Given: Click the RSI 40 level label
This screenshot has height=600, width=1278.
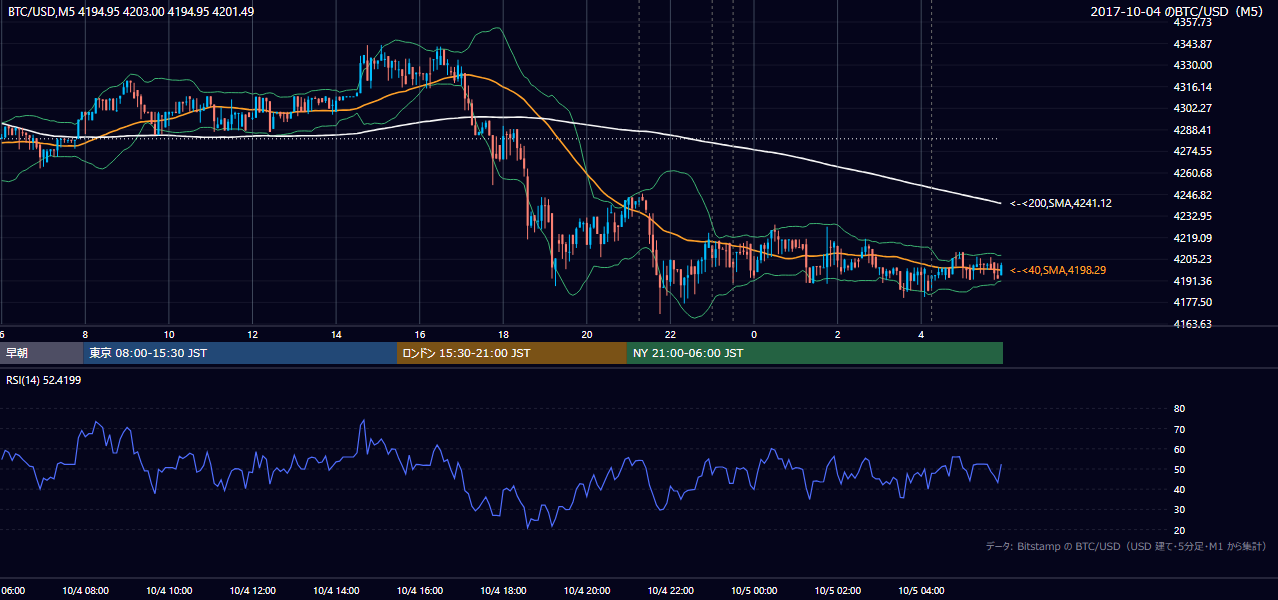Looking at the screenshot, I should click(1179, 489).
